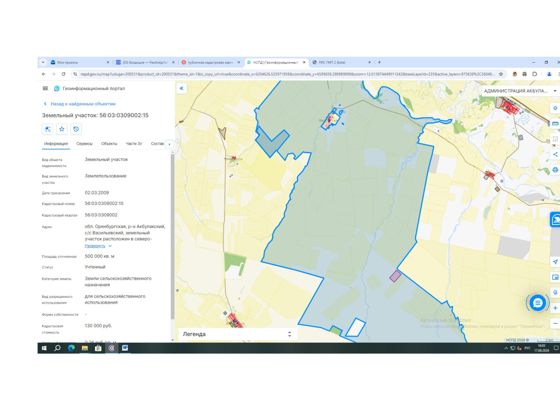Switch to the Состав tab

tap(157, 144)
